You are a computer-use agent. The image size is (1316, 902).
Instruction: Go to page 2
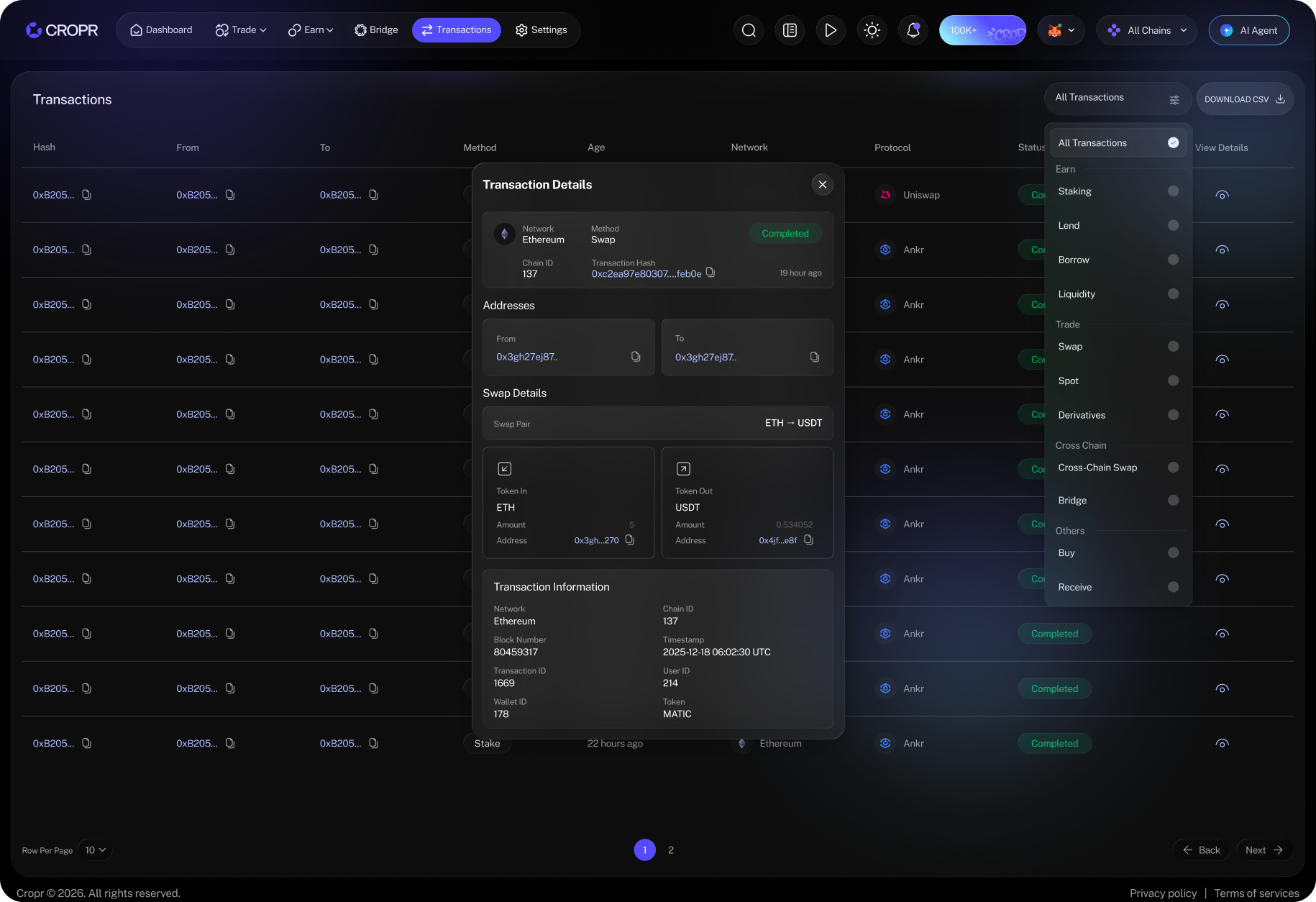671,850
